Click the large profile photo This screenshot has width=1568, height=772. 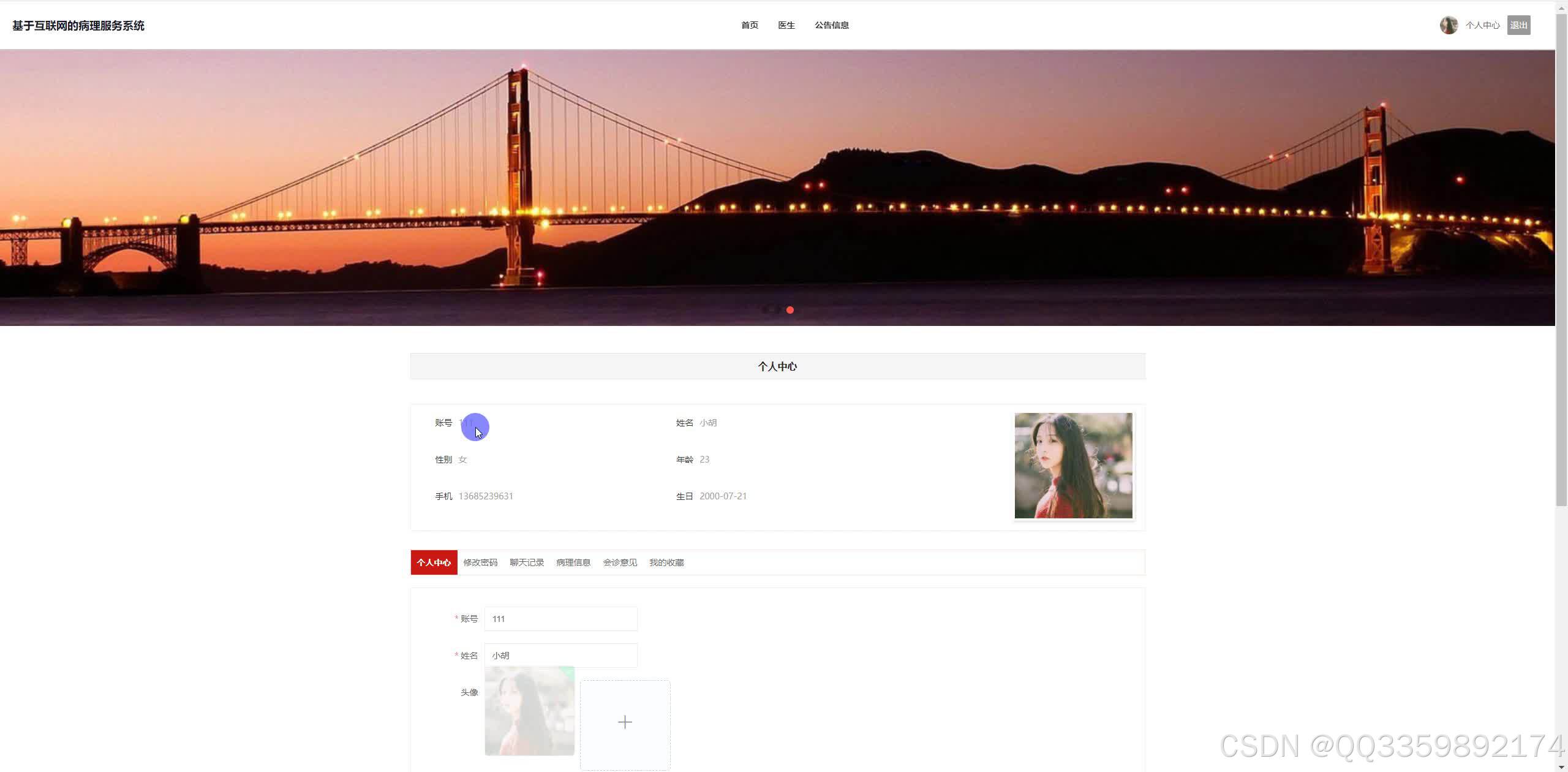click(1073, 466)
